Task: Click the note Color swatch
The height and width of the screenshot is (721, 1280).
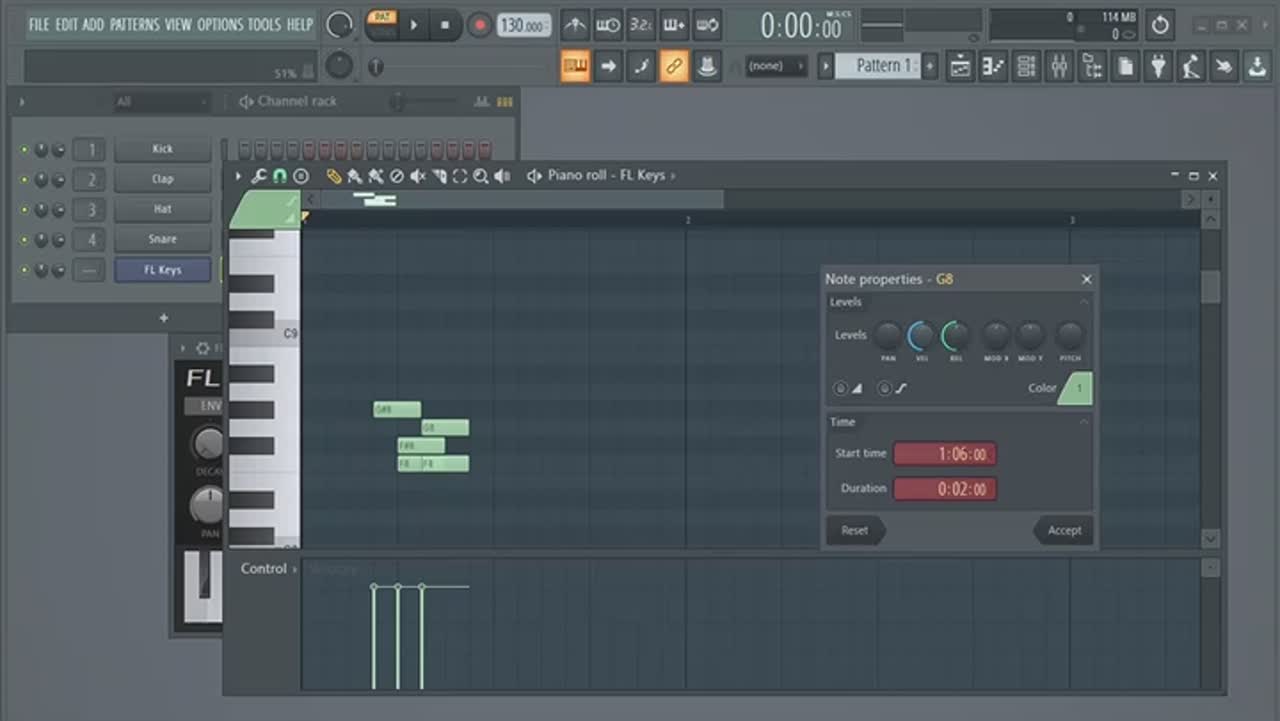Action: [1076, 388]
